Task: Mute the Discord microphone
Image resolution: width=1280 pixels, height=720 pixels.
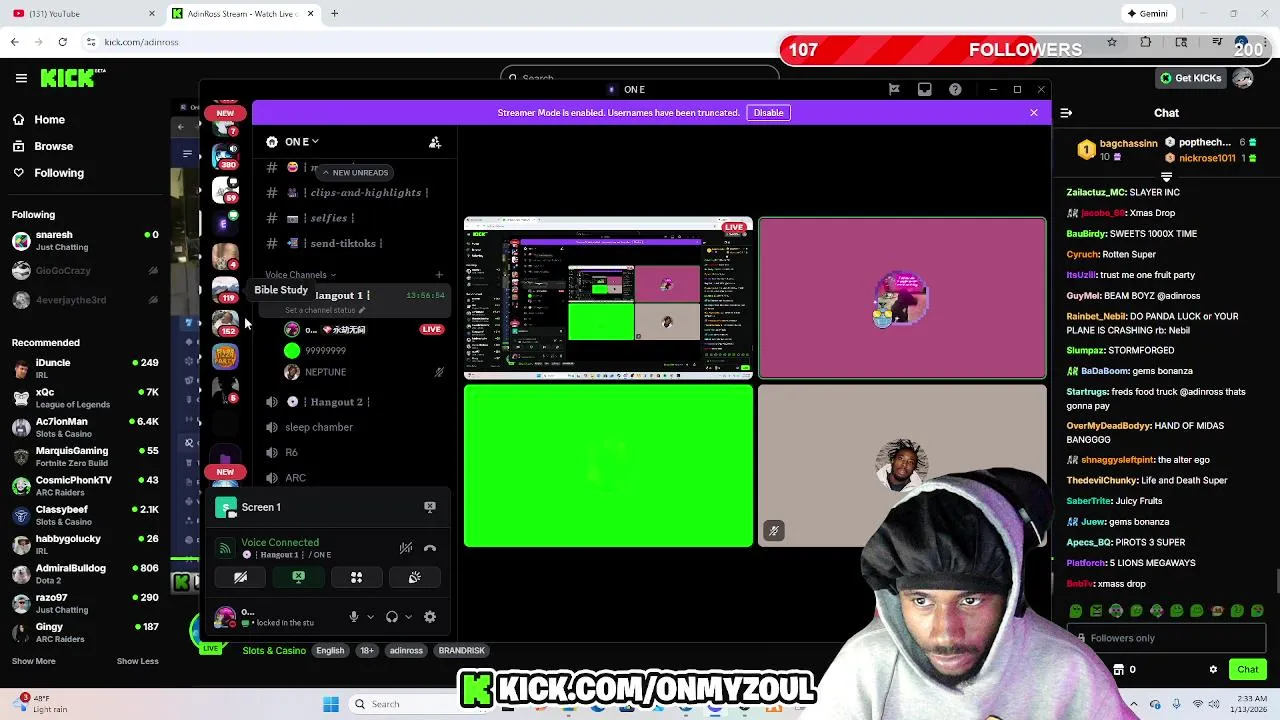Action: pos(353,617)
